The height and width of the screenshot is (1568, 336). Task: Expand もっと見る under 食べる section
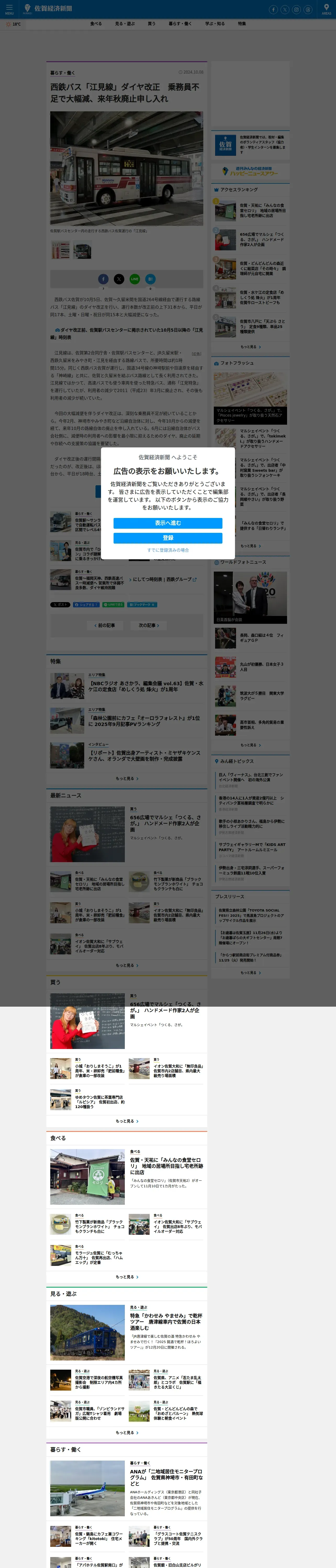pos(127,1277)
